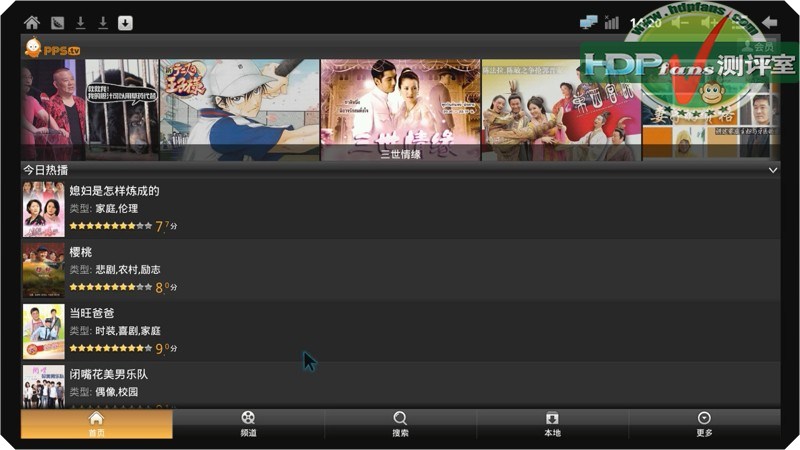Click genre text 时装,喜剧,家庭

pyautogui.click(x=128, y=331)
